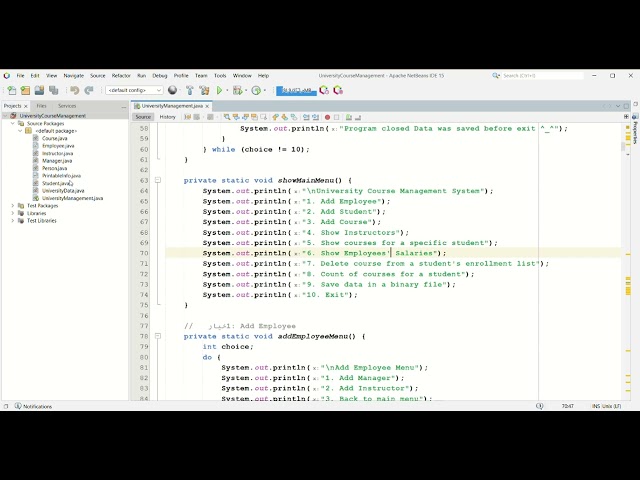Click the NetBeans logo icon in title bar
Screen dimensions: 640x480
pos(7,76)
